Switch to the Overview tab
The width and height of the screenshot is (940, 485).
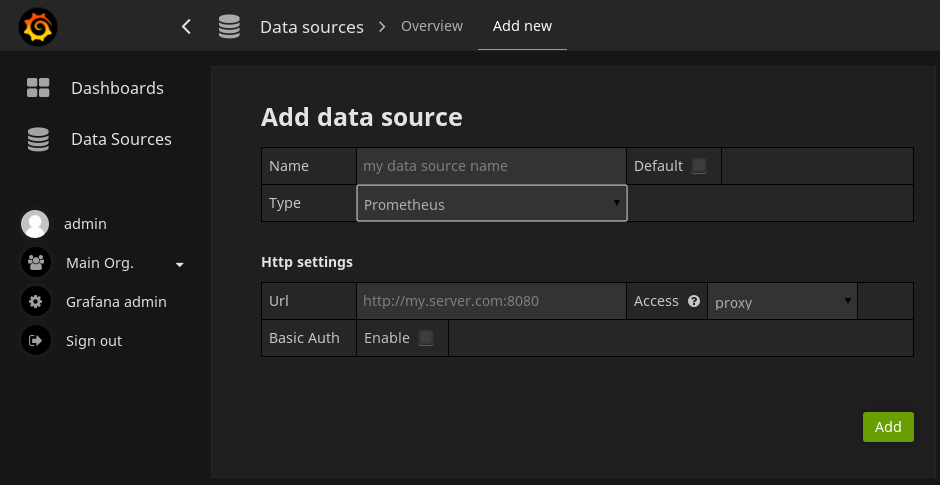pos(432,26)
